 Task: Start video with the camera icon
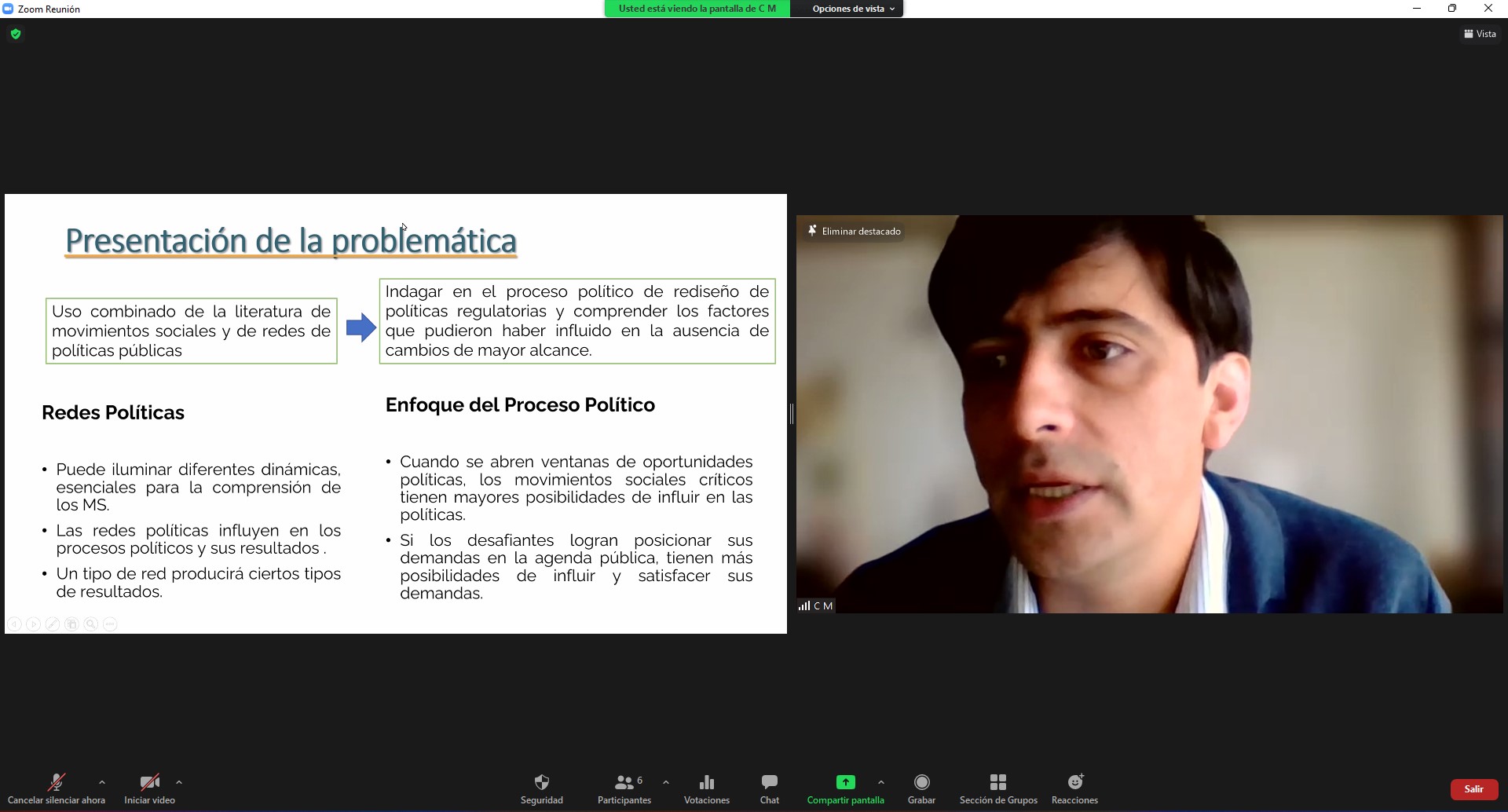tap(149, 782)
